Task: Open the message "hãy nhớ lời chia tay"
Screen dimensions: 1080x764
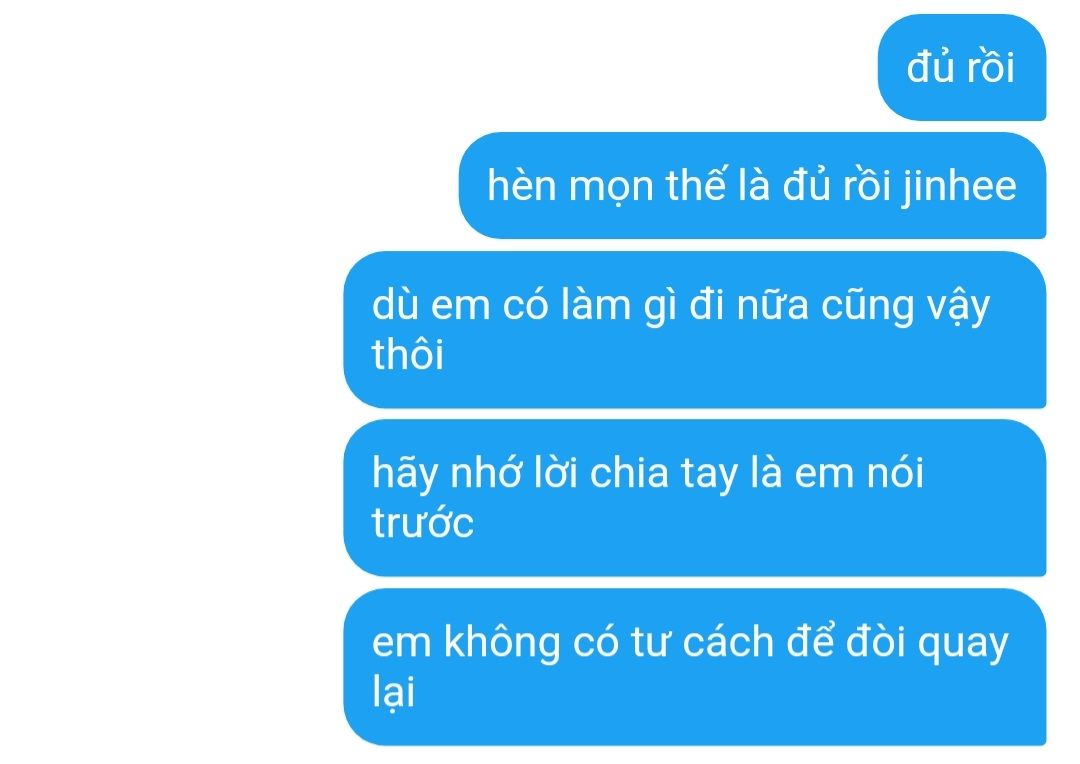Action: point(694,497)
